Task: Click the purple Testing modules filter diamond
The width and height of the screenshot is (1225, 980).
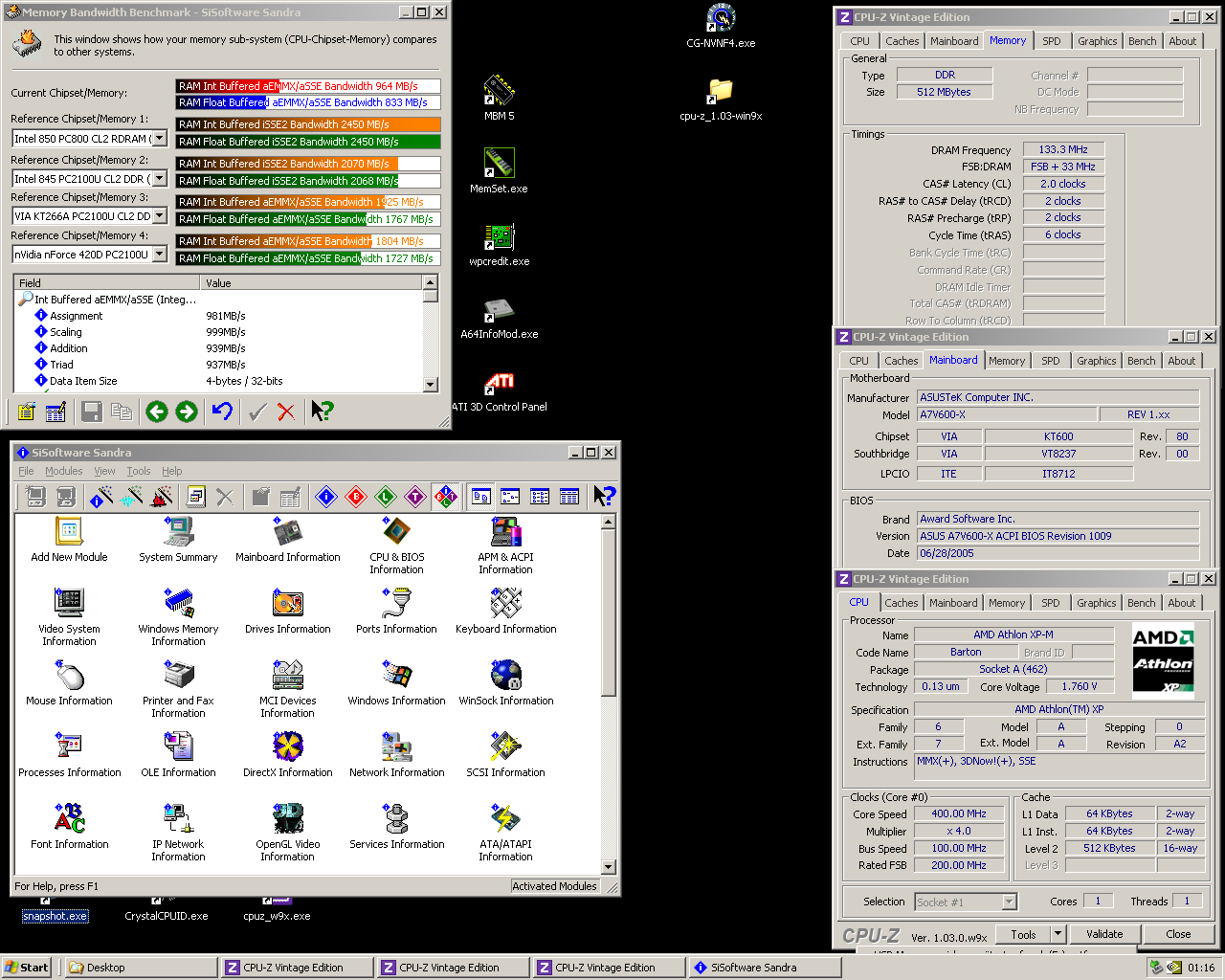Action: (x=415, y=496)
